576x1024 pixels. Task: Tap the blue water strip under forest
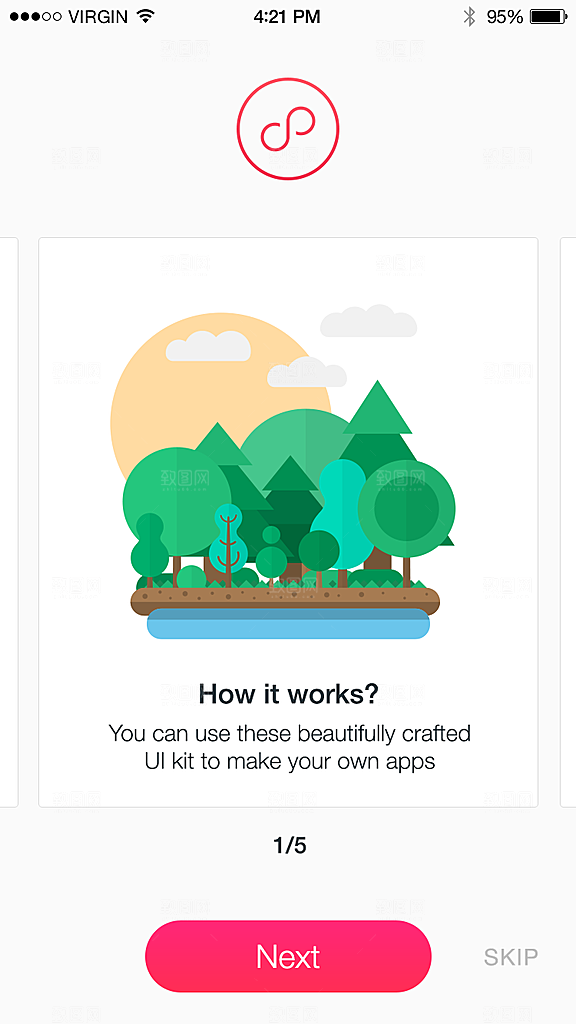288,624
